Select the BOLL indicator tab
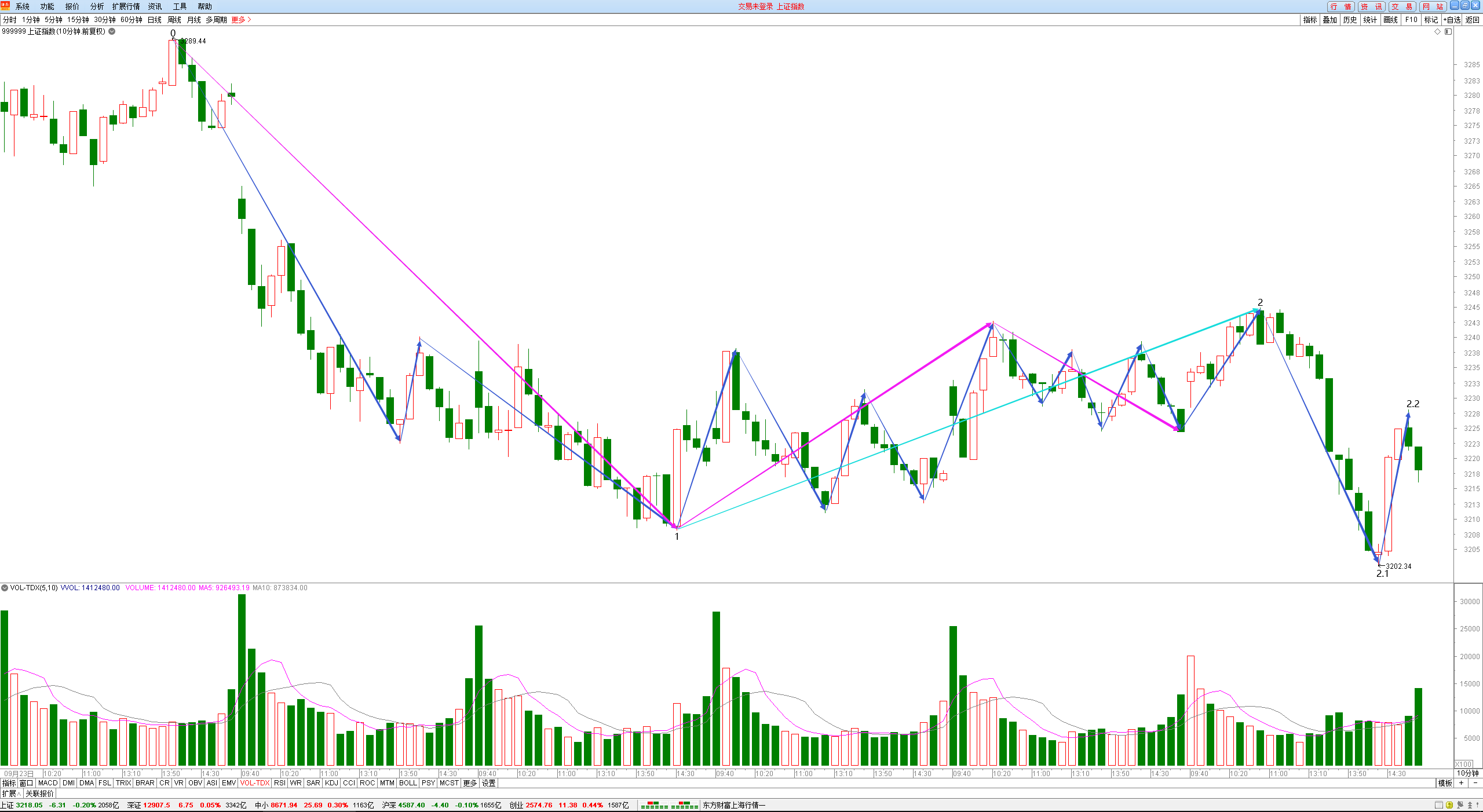Screen dimensions: 1483x812 coord(408,783)
